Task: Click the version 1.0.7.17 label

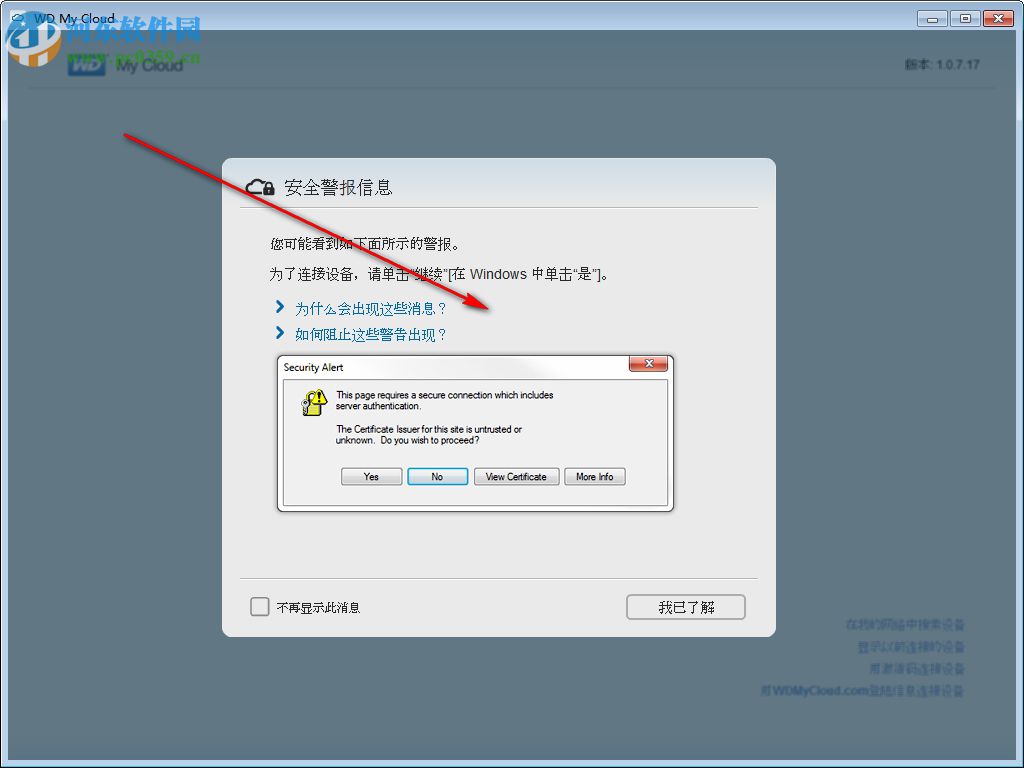Action: pos(942,65)
